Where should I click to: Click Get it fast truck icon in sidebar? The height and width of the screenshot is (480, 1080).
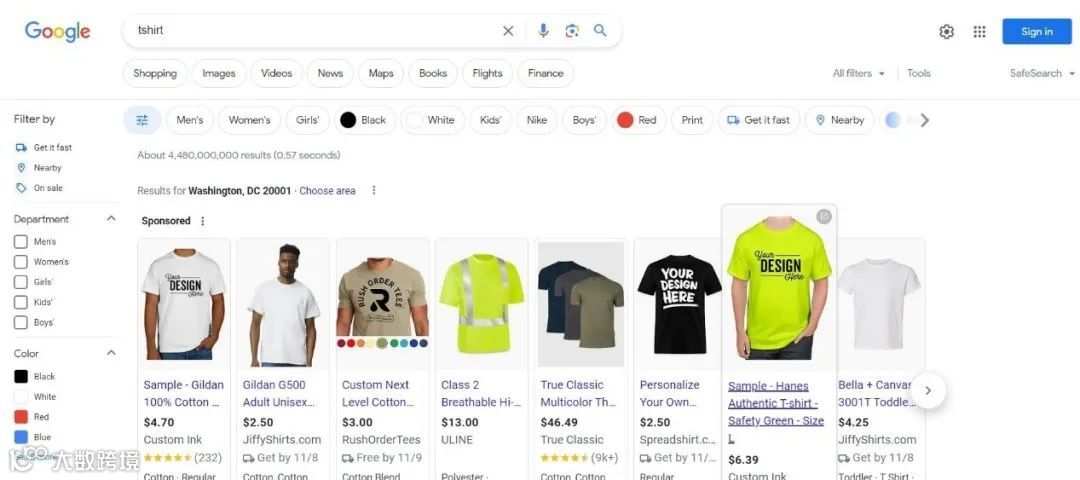[21, 147]
